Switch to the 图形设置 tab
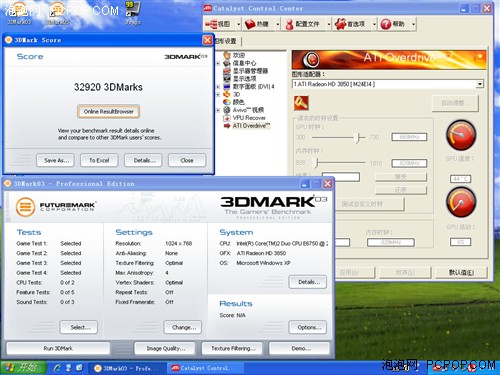 tap(227, 41)
